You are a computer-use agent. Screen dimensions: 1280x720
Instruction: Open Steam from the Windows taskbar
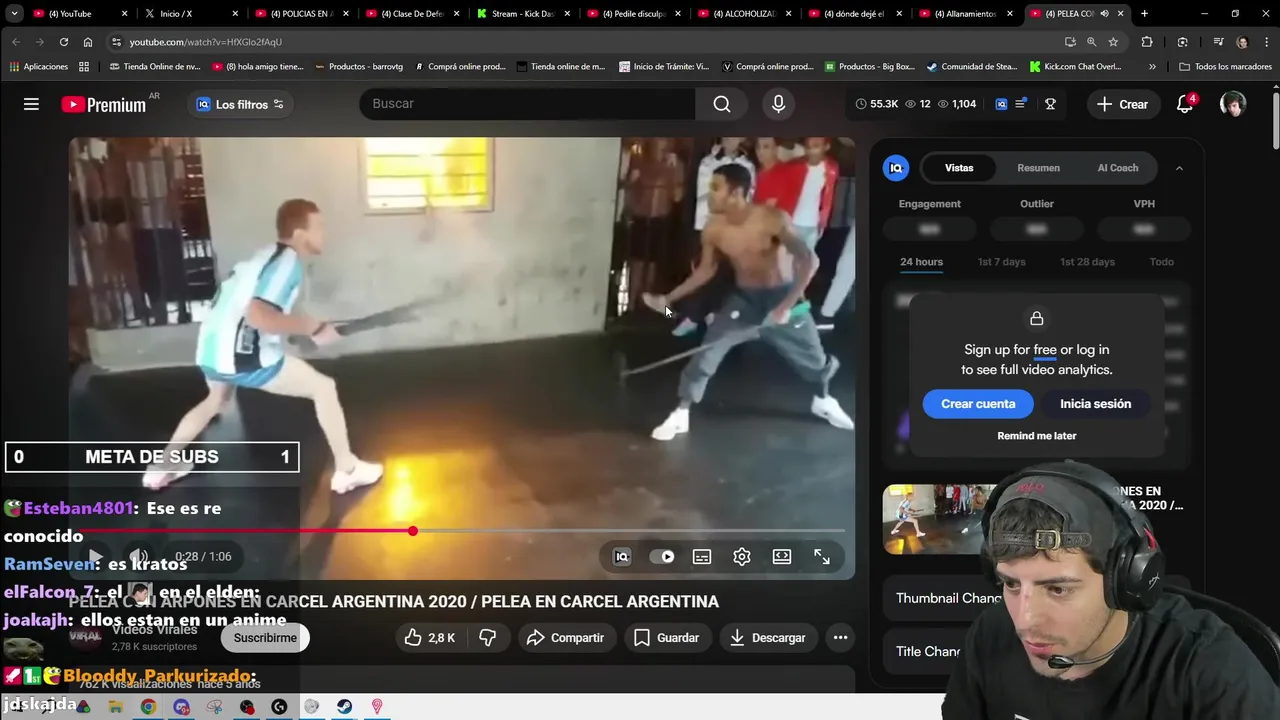coord(344,707)
